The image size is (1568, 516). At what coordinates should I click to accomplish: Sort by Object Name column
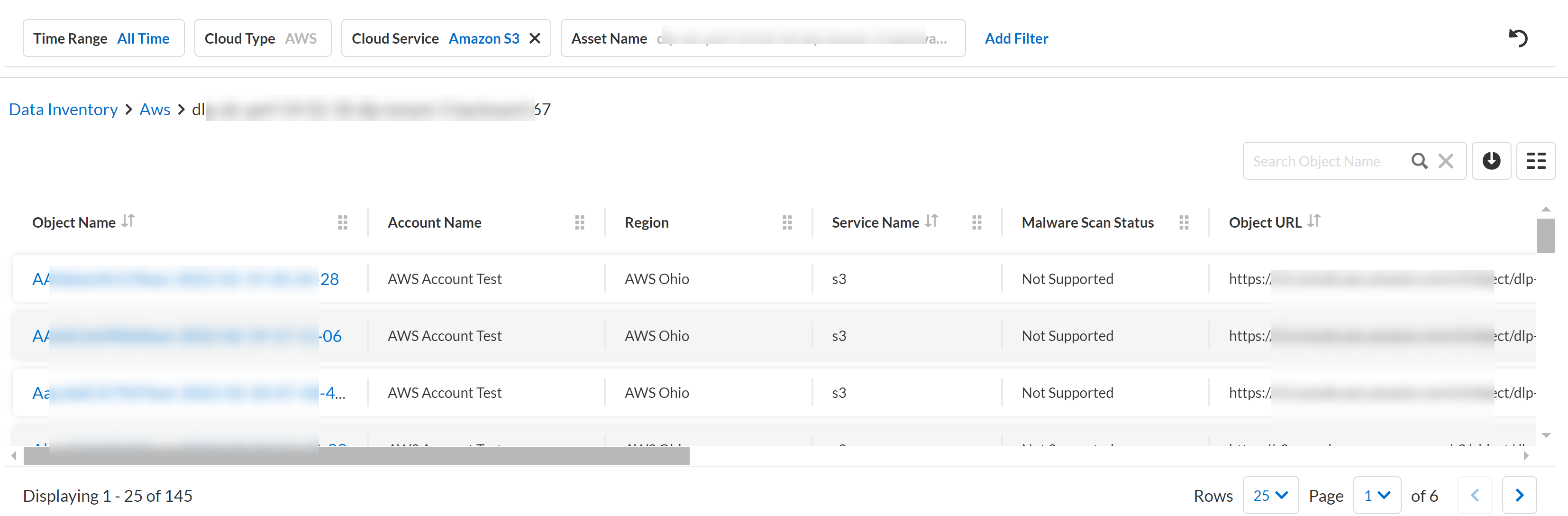pyautogui.click(x=128, y=221)
